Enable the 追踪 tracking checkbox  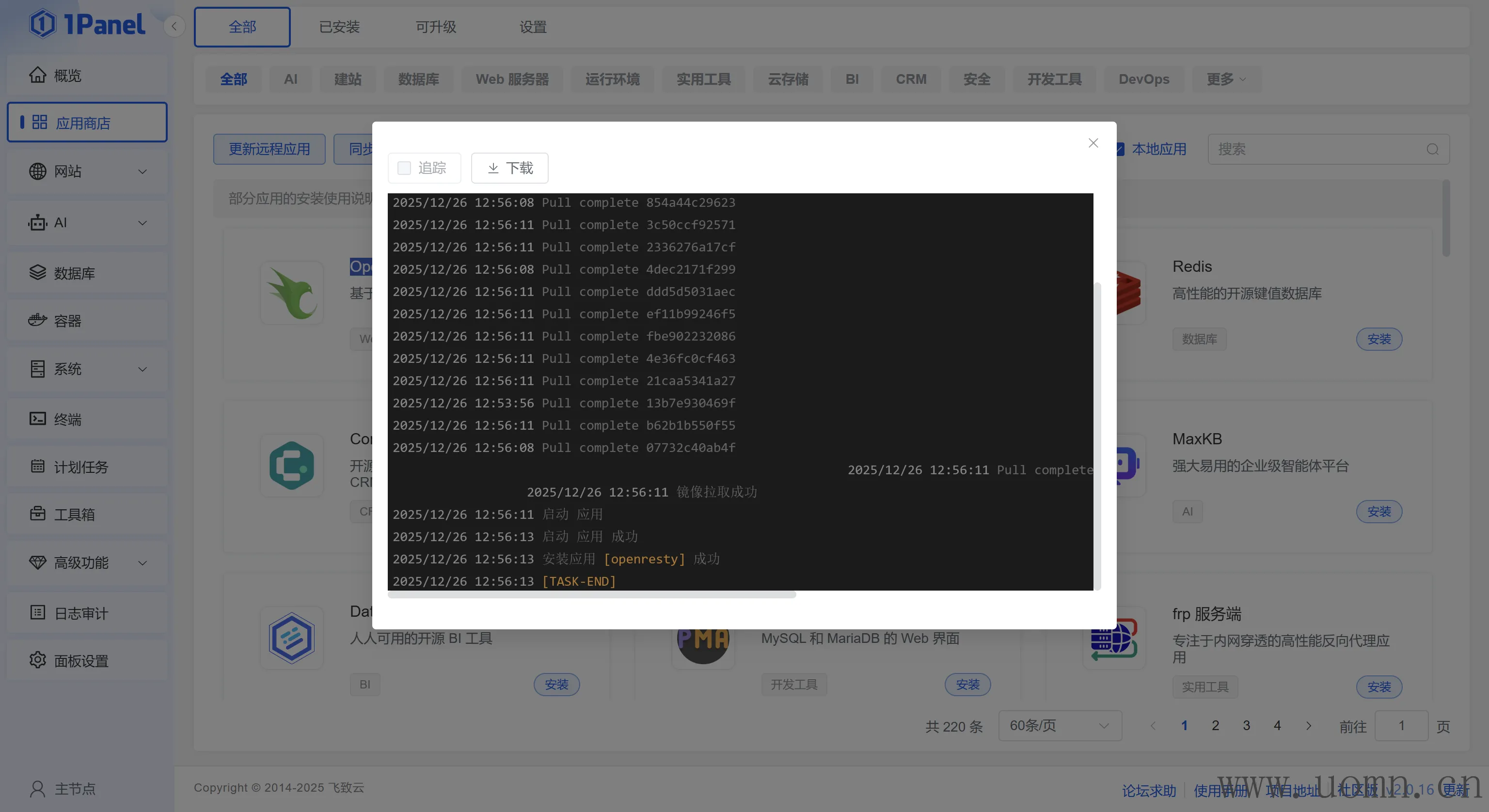tap(404, 168)
